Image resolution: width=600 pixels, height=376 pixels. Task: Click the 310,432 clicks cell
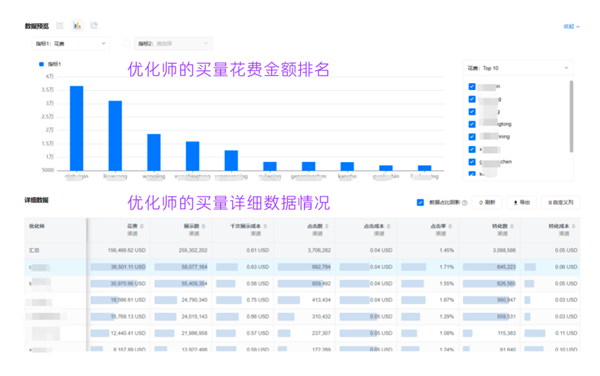[x=321, y=316]
